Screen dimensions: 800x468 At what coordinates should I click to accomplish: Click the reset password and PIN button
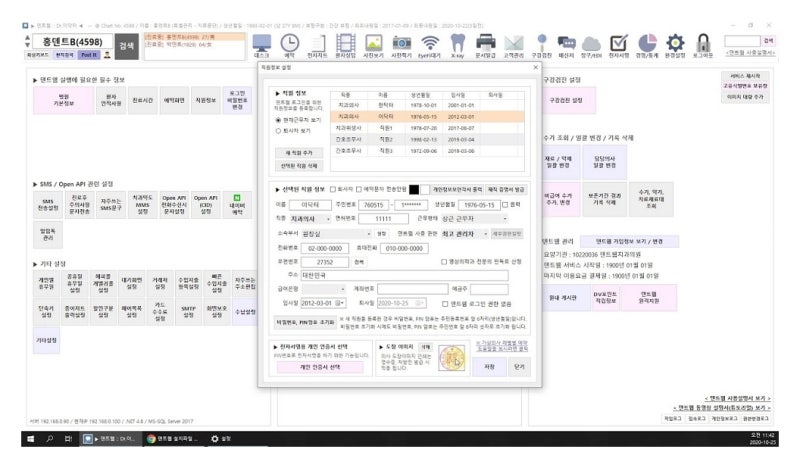point(305,323)
